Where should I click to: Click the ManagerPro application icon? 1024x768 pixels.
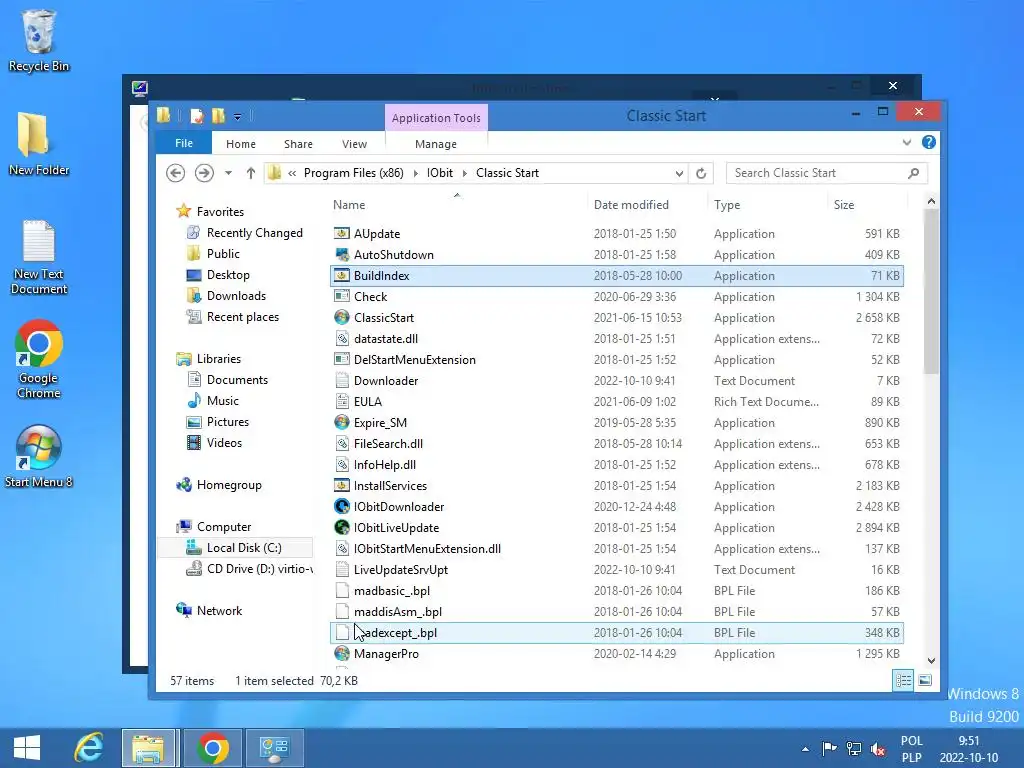[342, 653]
